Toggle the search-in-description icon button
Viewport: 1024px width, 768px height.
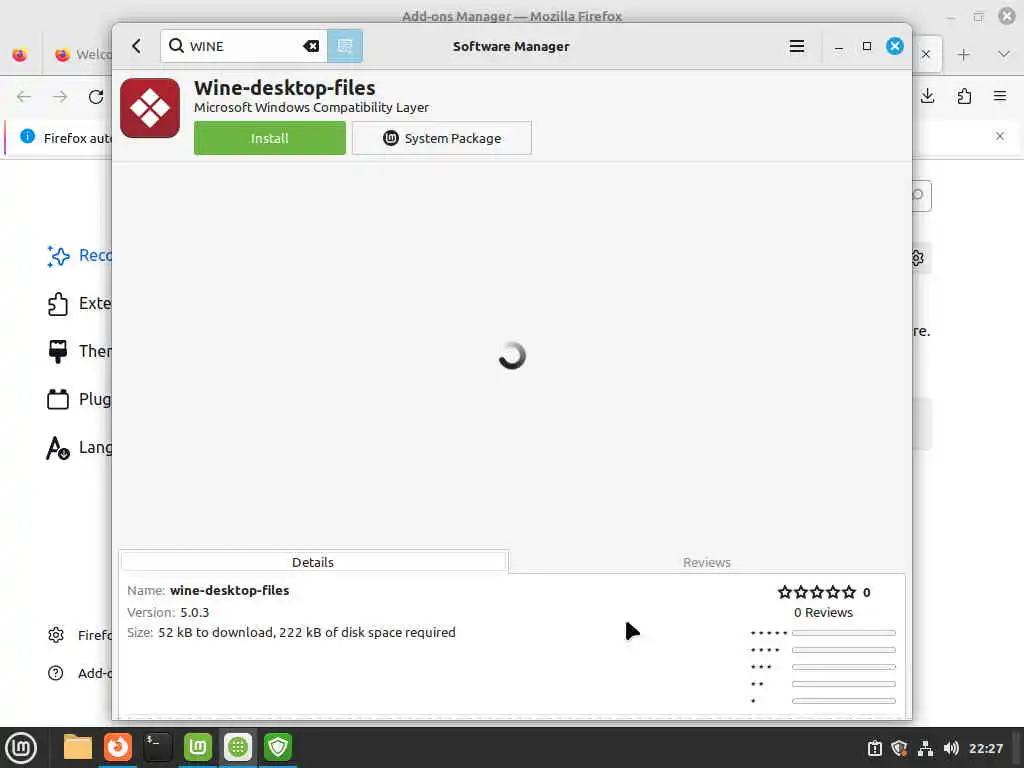pyautogui.click(x=345, y=46)
